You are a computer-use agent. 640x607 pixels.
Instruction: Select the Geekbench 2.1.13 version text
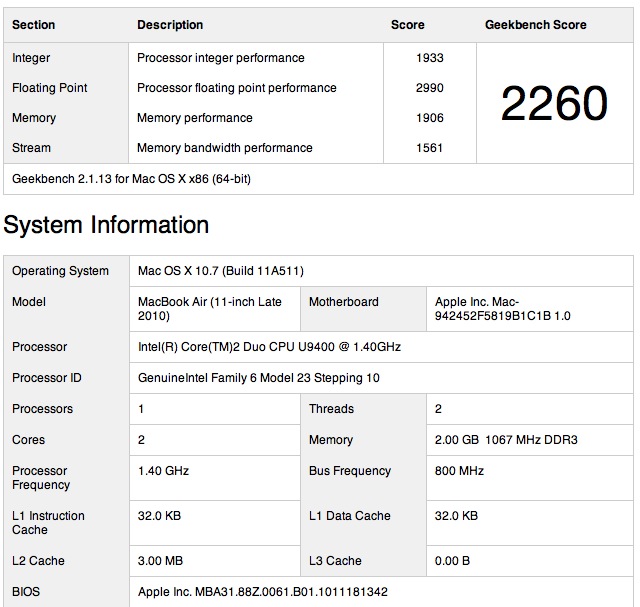(x=131, y=179)
